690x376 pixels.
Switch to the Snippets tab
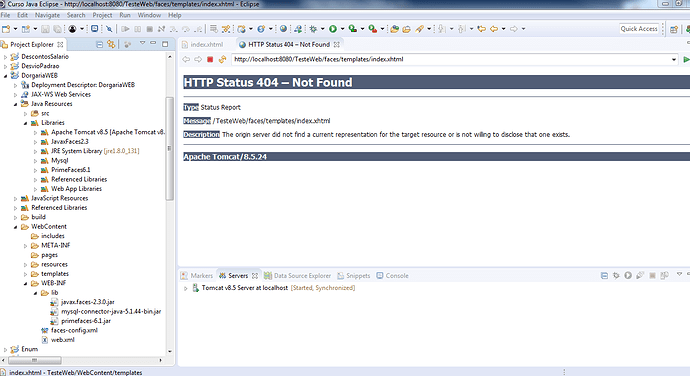click(354, 276)
